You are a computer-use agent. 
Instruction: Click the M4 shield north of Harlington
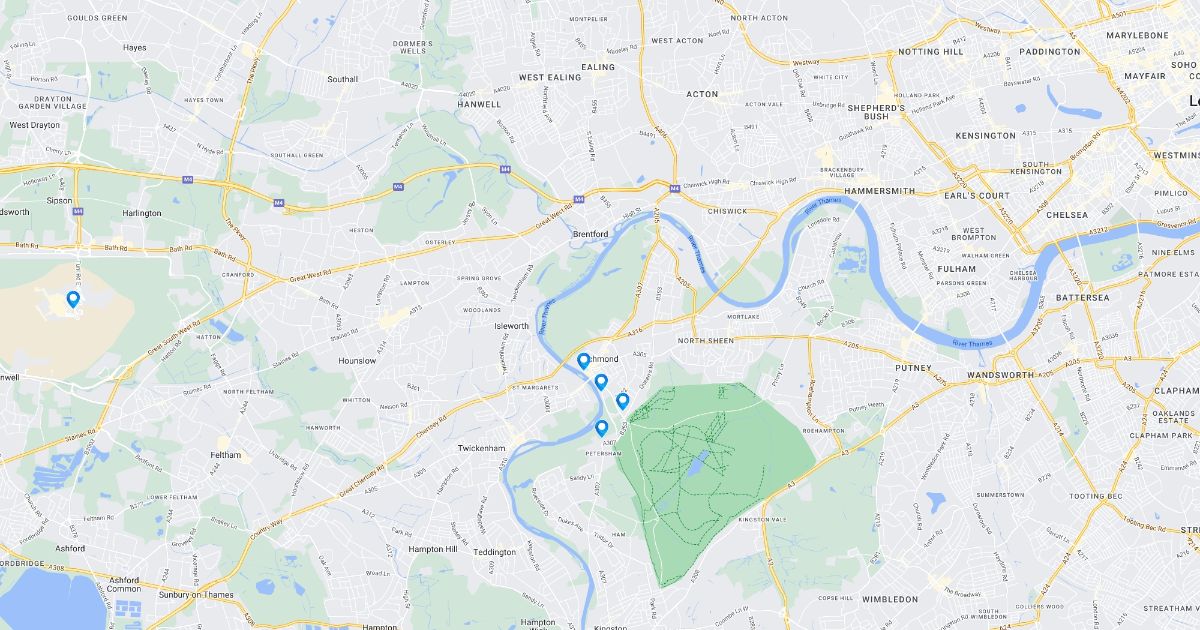click(x=187, y=179)
